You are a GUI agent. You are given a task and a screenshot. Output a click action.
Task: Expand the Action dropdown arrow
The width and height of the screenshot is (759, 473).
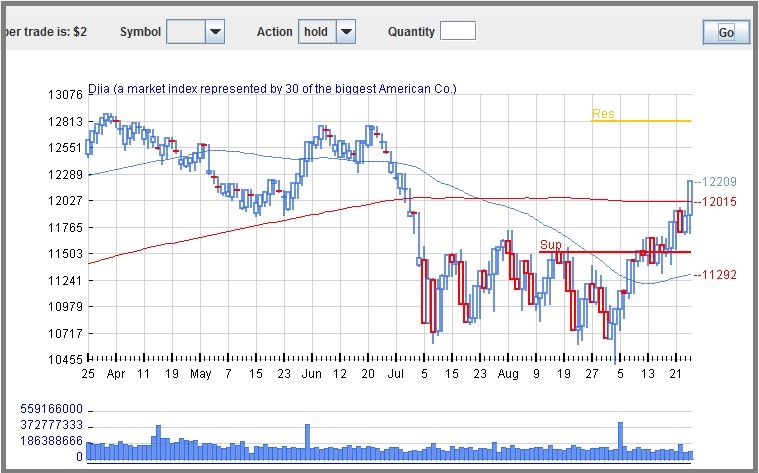pos(345,32)
